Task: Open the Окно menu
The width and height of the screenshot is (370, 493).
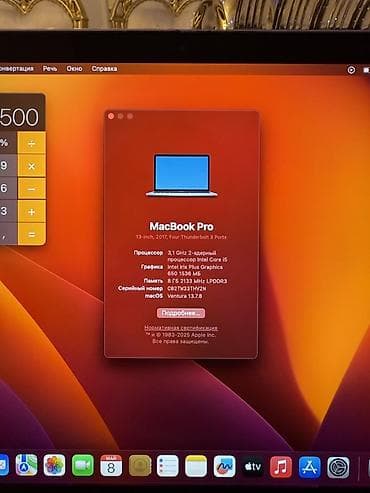Action: (74, 69)
